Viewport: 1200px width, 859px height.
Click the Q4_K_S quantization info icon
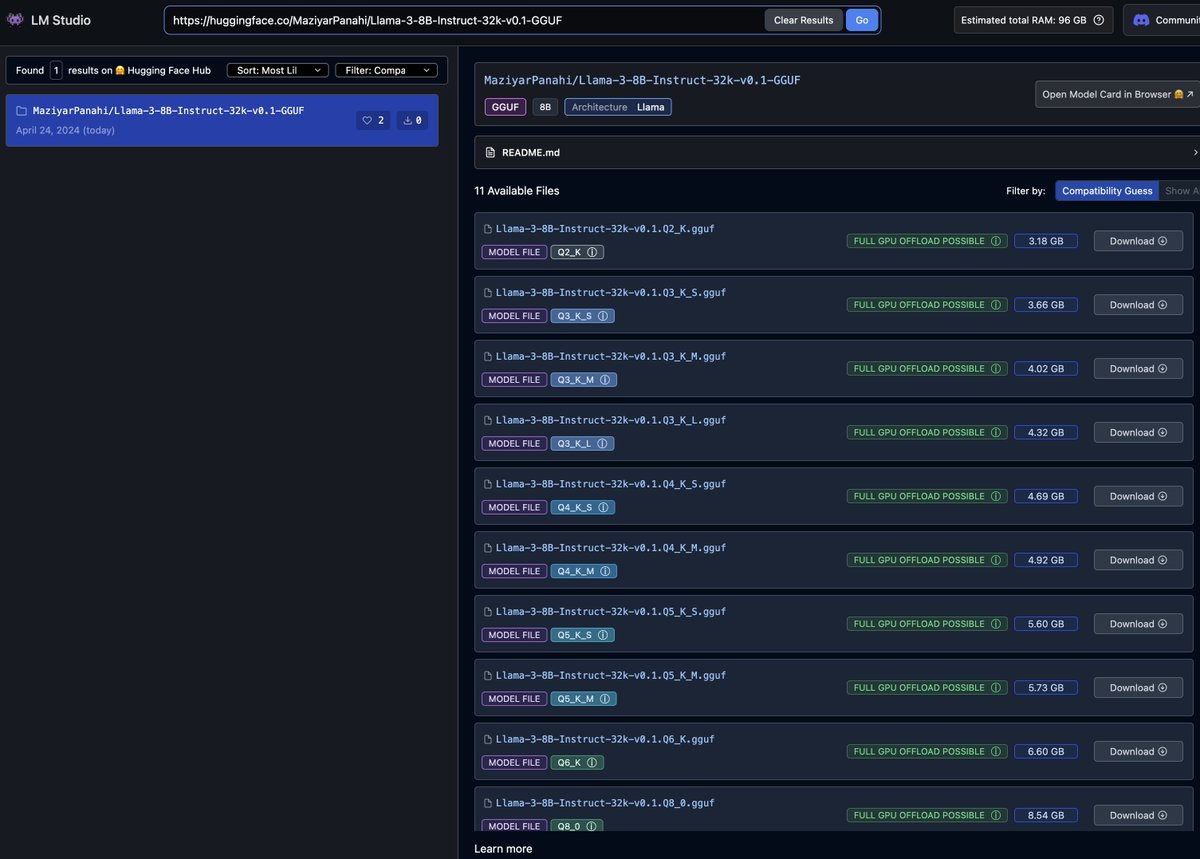[603, 508]
